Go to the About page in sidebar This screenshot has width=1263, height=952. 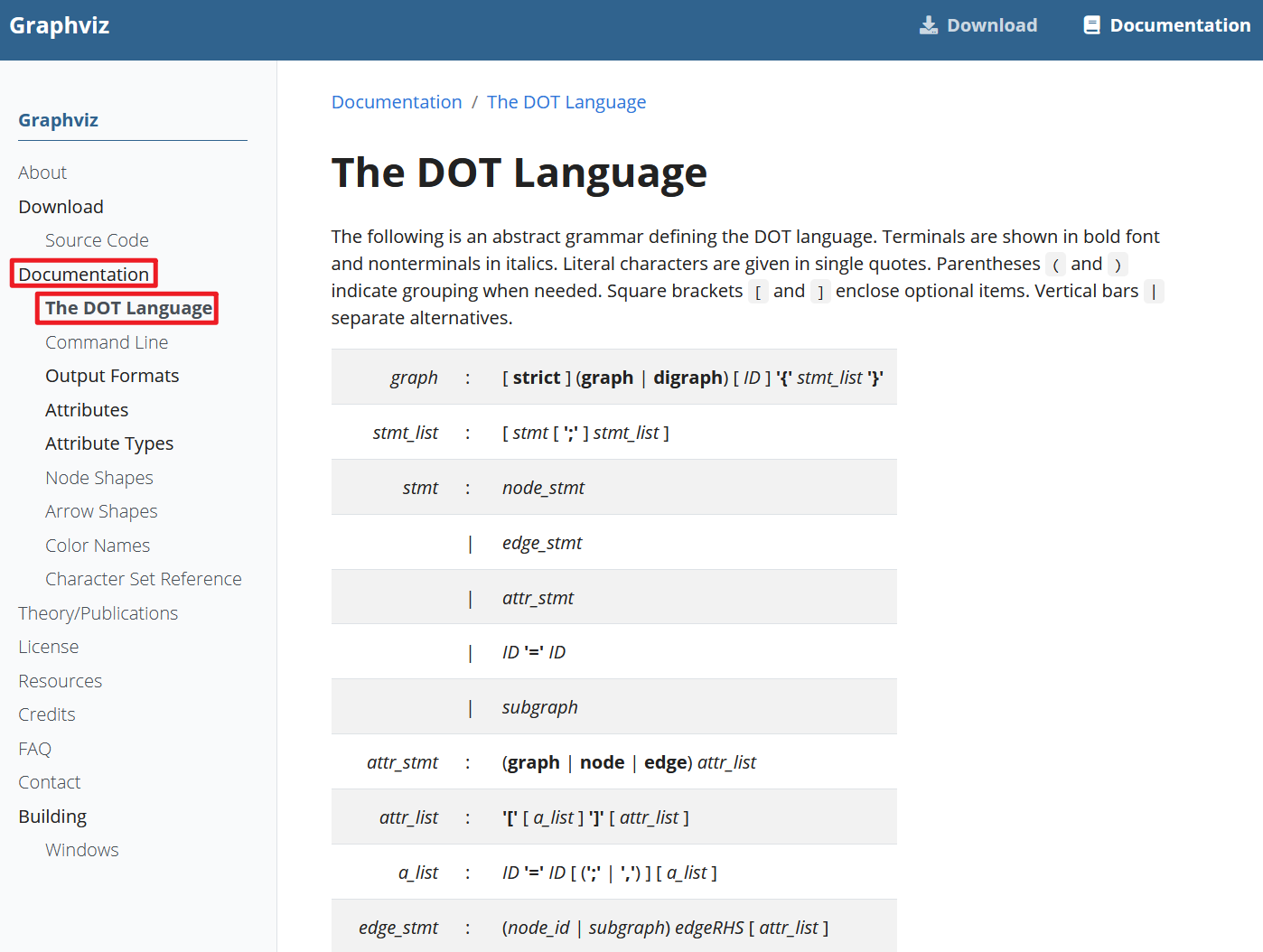42,173
